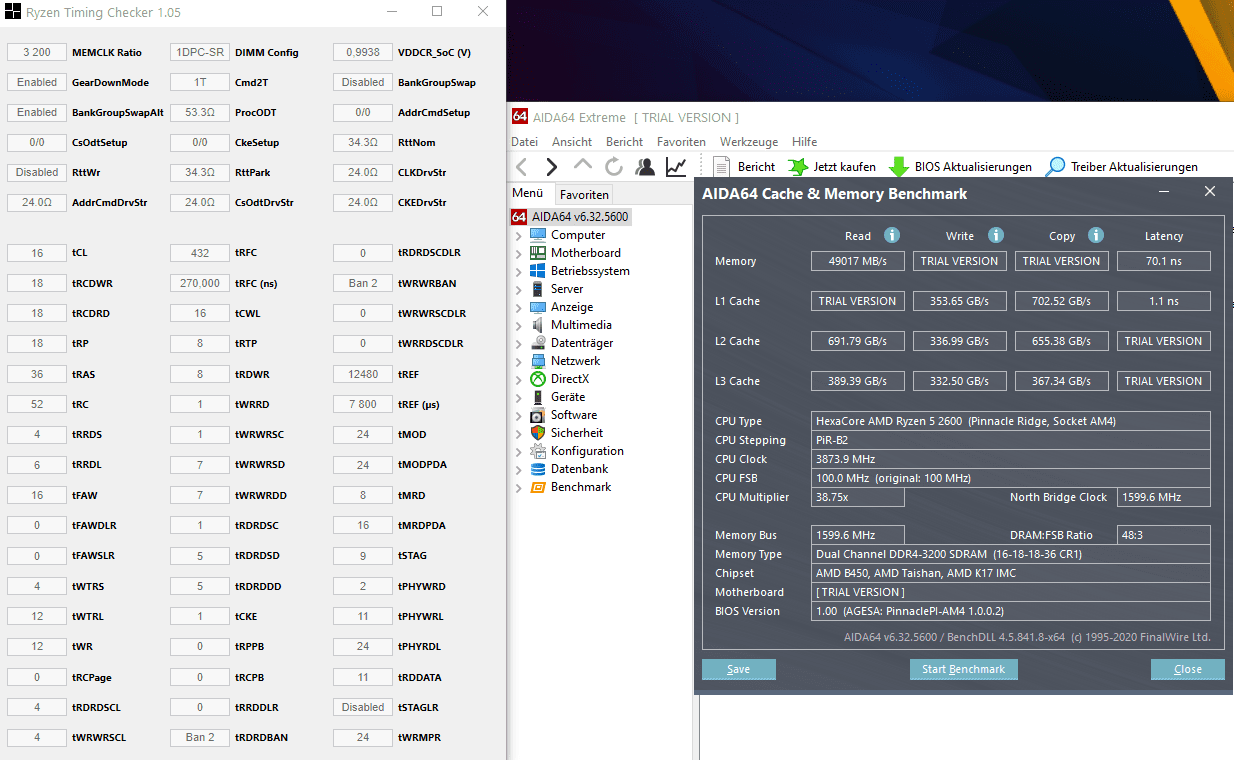The height and width of the screenshot is (764, 1234).
Task: Expand the Datenträger tree node
Action: [518, 344]
